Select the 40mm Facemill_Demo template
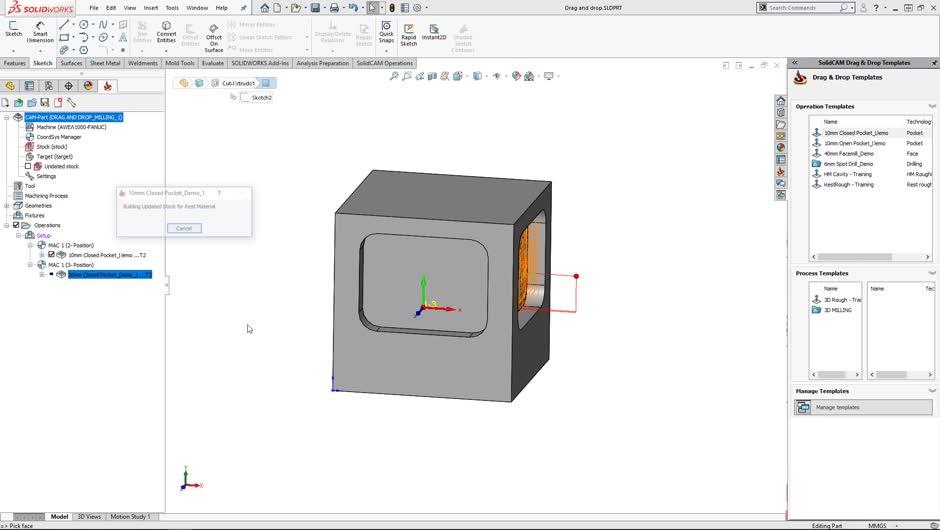This screenshot has height=530, width=940. point(848,154)
